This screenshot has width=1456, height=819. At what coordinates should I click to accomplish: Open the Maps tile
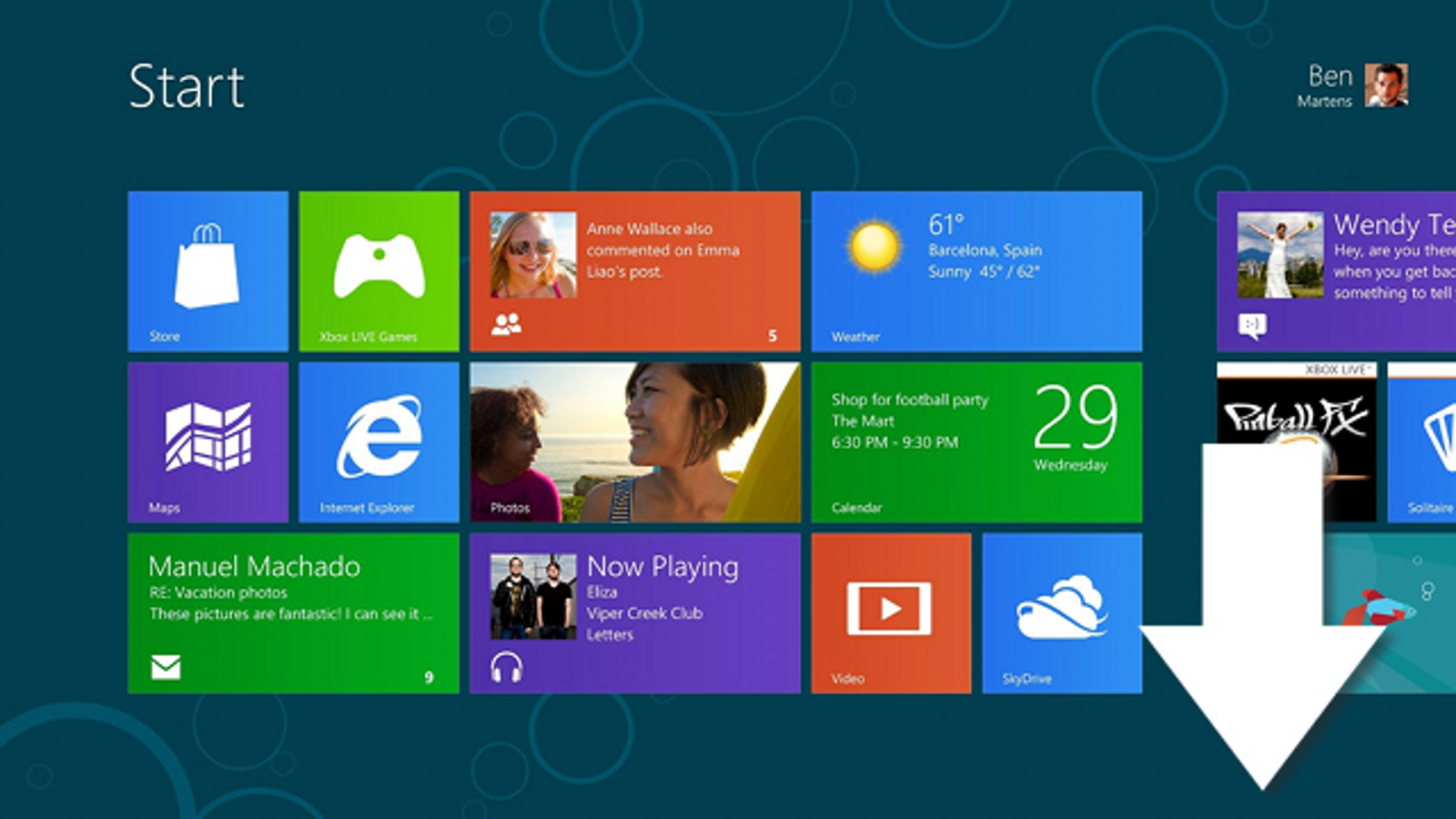[x=207, y=442]
